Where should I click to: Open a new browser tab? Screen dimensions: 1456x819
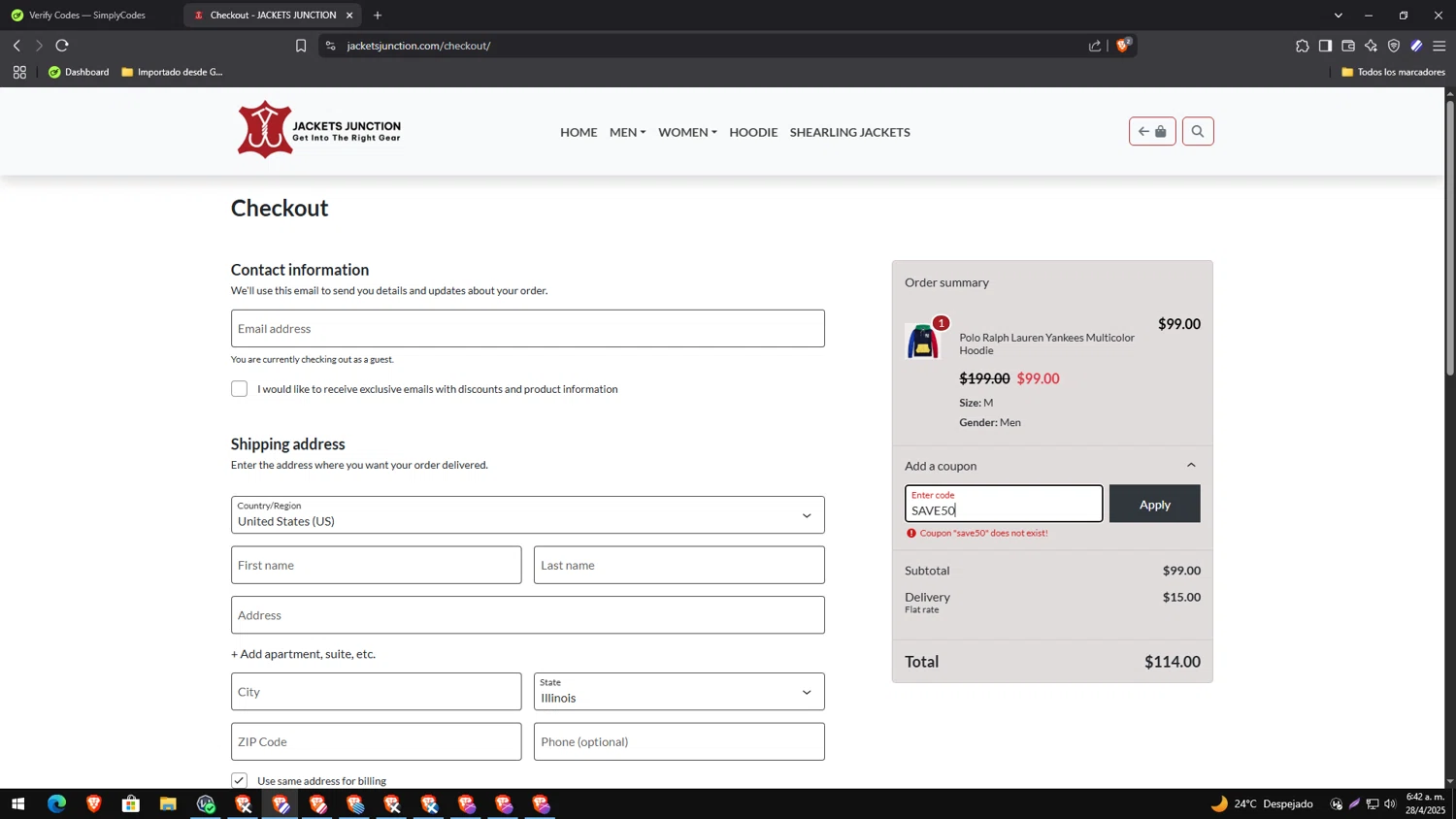click(378, 16)
